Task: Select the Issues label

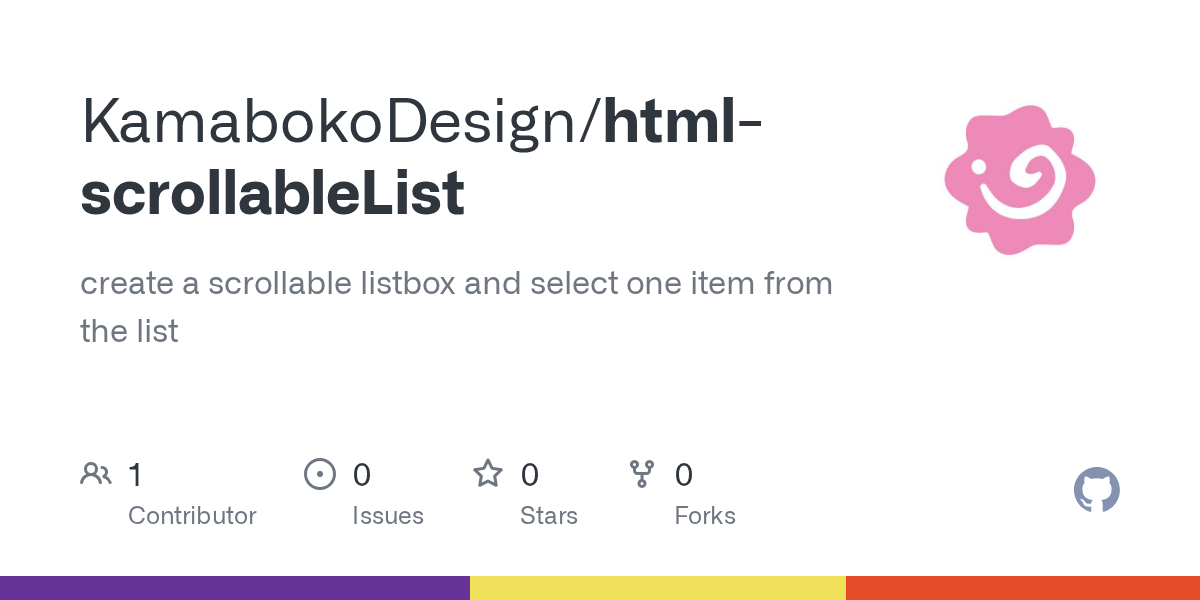Action: click(x=388, y=516)
